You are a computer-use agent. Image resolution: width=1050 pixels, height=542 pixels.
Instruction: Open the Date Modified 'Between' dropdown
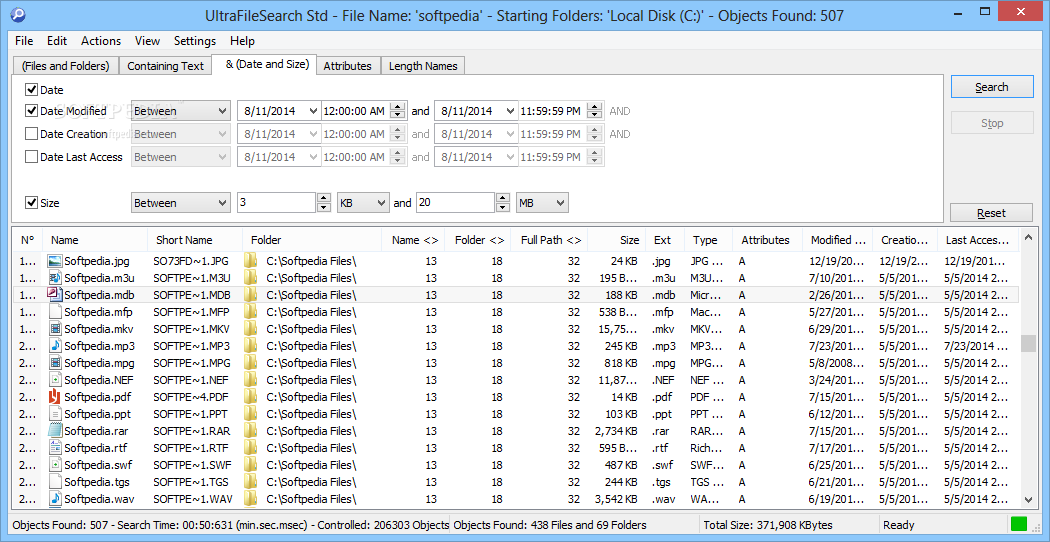[x=181, y=111]
